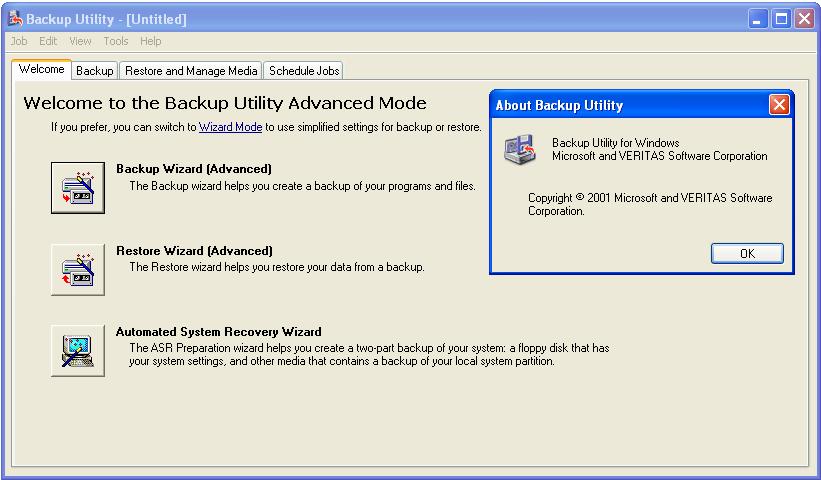
Task: Follow the Wizard Mode link
Action: click(230, 127)
